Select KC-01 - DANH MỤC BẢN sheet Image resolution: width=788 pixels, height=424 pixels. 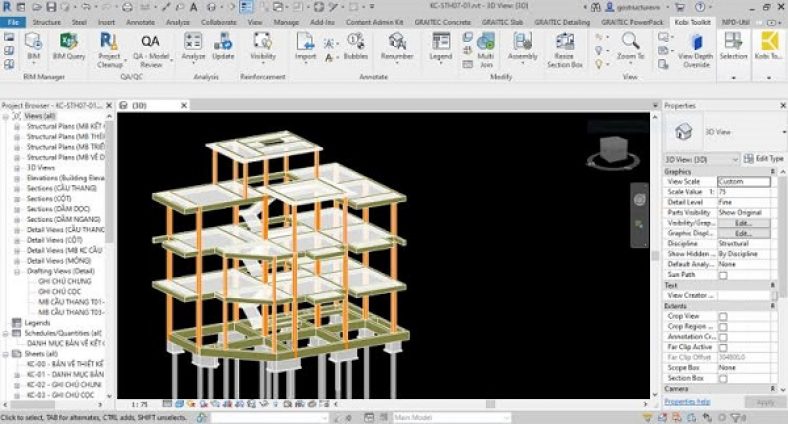pos(65,375)
